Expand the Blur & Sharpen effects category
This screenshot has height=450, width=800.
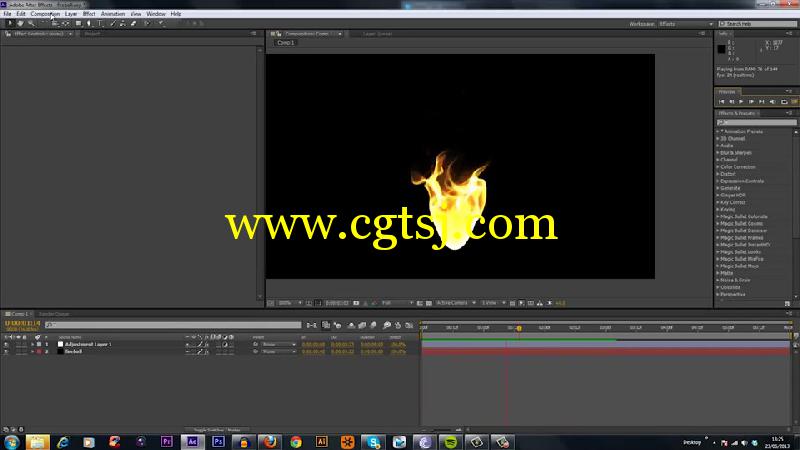(x=718, y=153)
